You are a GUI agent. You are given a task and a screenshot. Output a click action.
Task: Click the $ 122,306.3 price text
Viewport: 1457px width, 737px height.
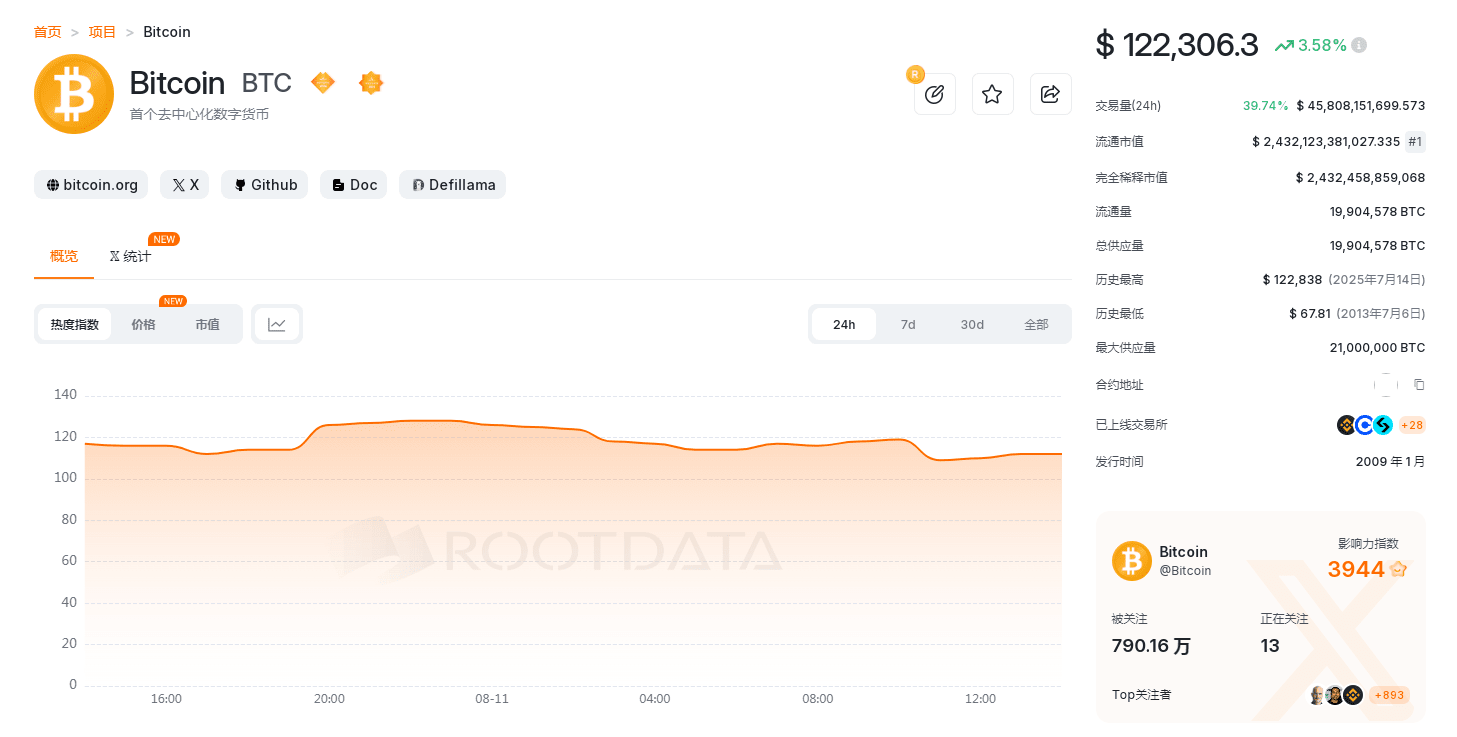tap(1177, 45)
